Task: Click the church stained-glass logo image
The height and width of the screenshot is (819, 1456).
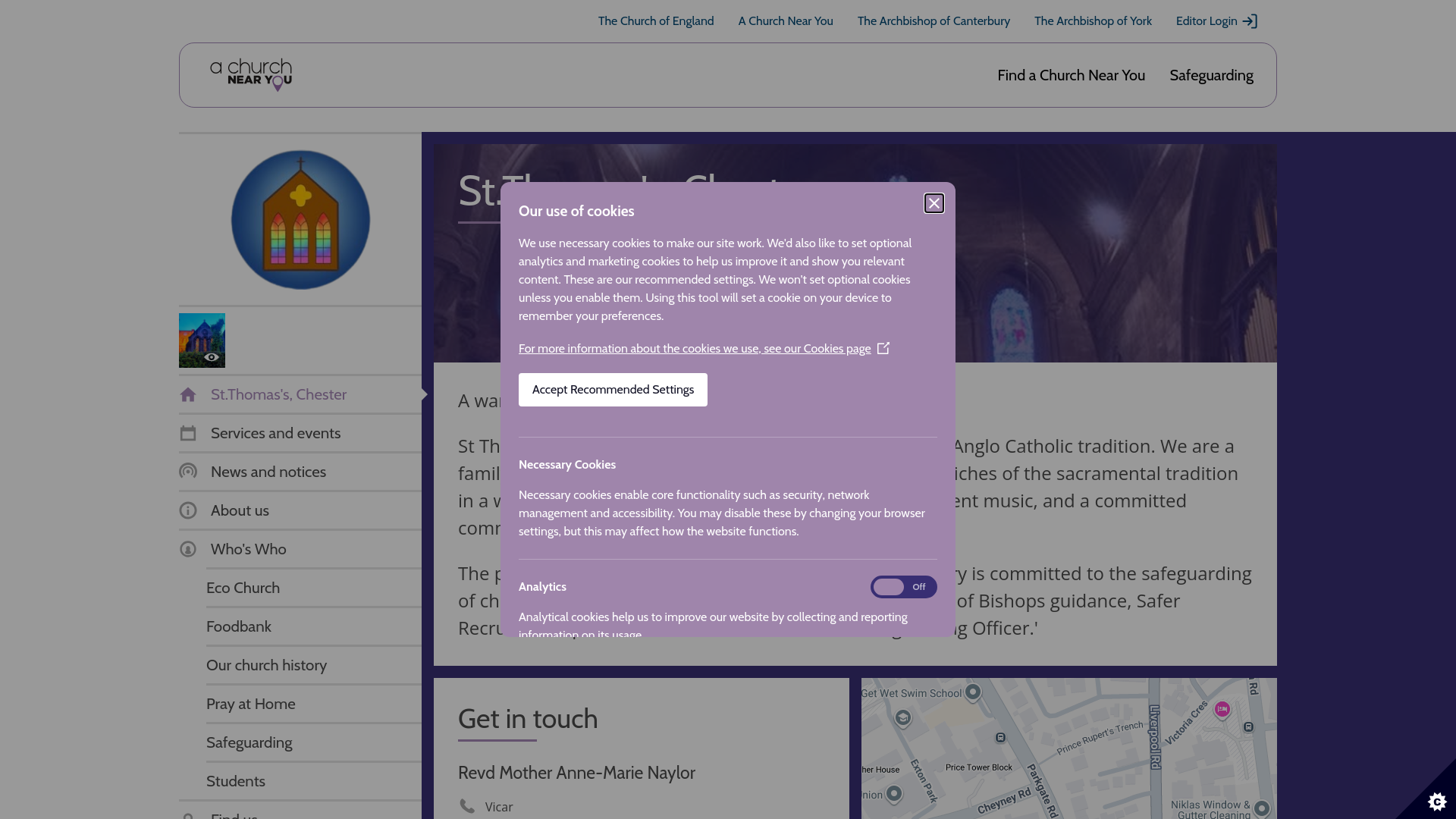Action: pos(300,220)
